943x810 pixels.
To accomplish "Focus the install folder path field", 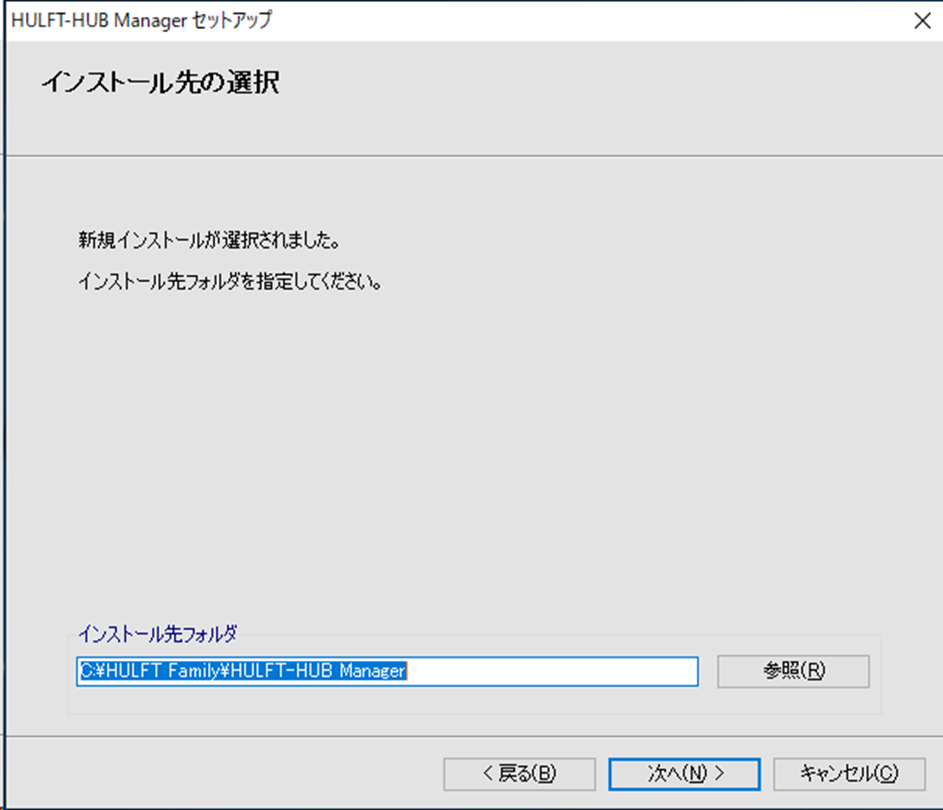I will [x=387, y=671].
